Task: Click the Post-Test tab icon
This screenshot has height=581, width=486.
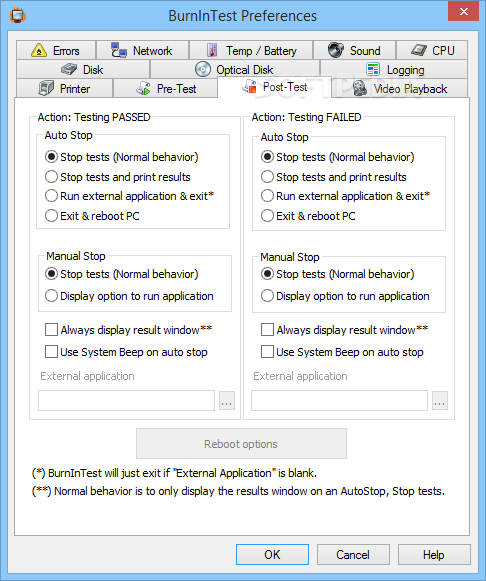Action: 249,86
